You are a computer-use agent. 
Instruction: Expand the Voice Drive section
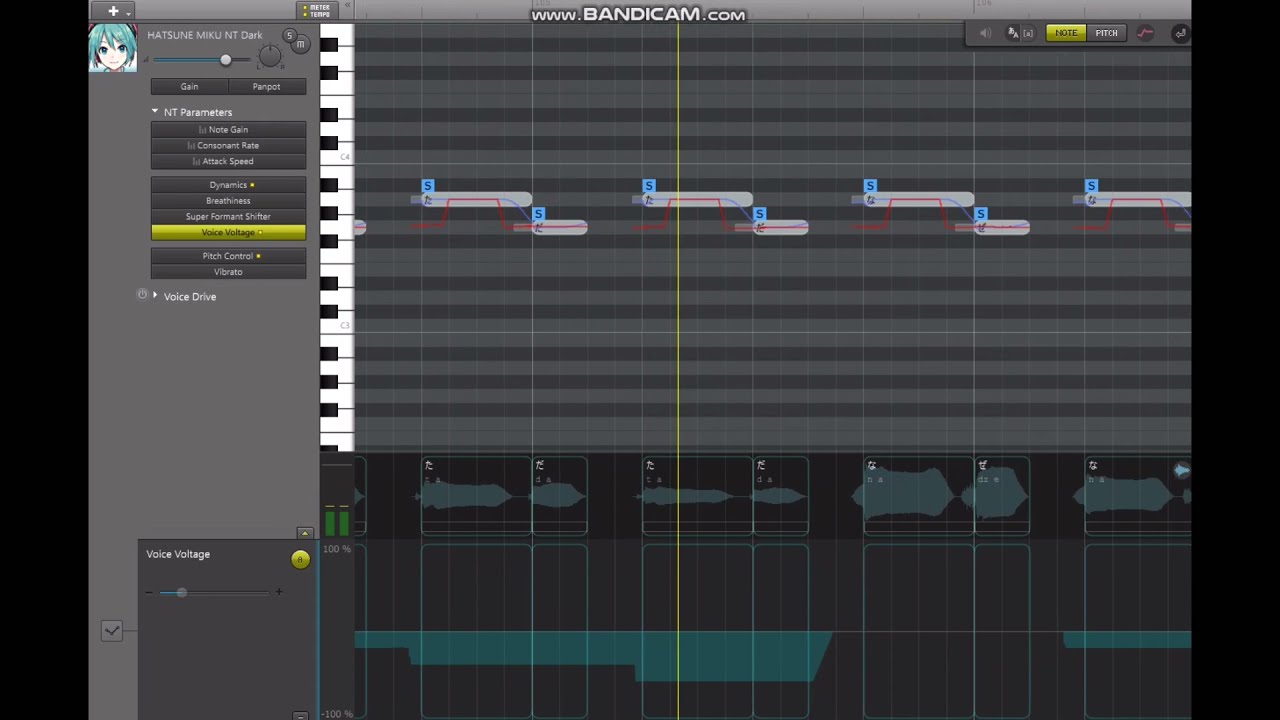[155, 296]
